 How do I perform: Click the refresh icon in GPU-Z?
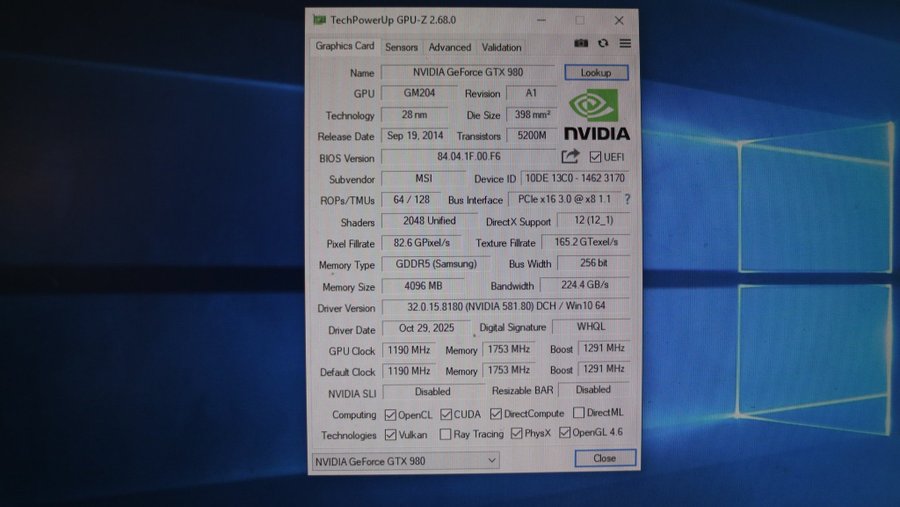point(603,44)
